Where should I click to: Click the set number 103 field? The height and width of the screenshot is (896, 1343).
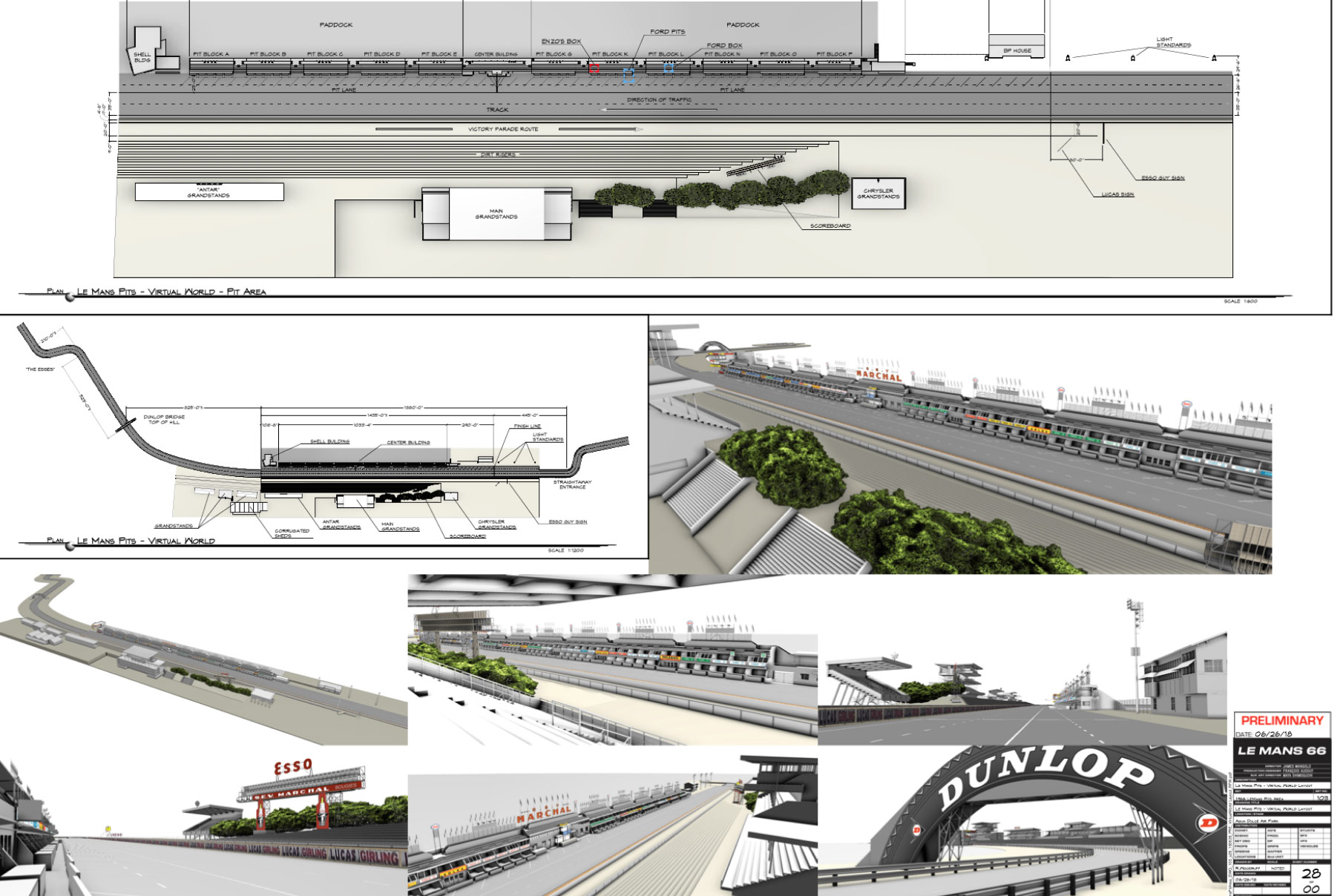(x=1321, y=798)
